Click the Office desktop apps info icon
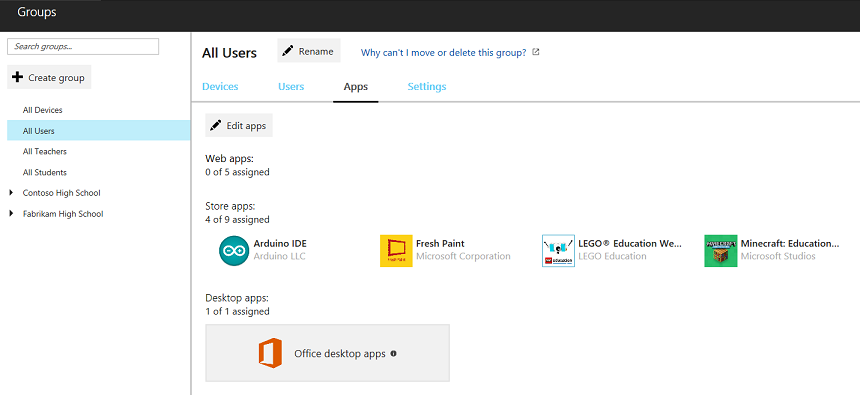The width and height of the screenshot is (860, 395). [393, 353]
